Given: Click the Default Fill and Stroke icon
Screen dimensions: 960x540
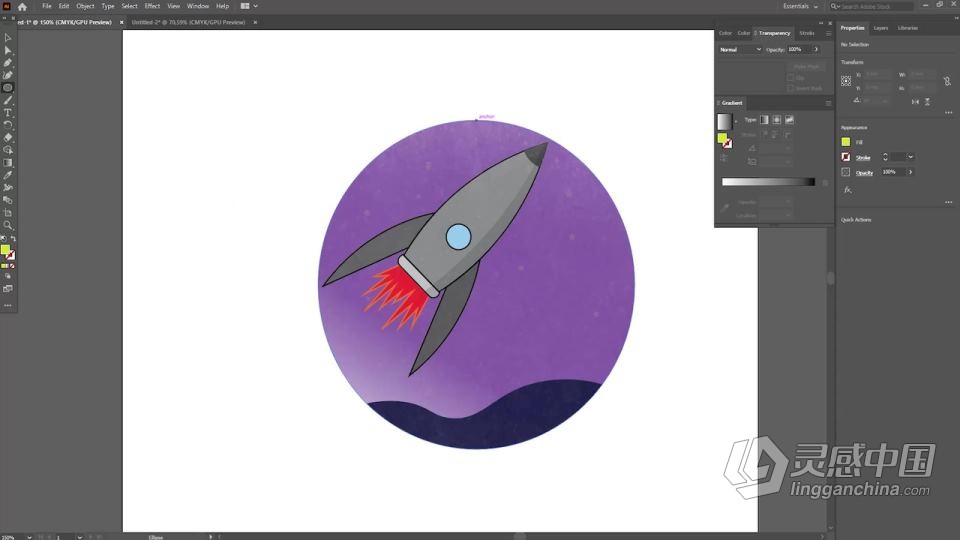Looking at the screenshot, I should pyautogui.click(x=3, y=239).
